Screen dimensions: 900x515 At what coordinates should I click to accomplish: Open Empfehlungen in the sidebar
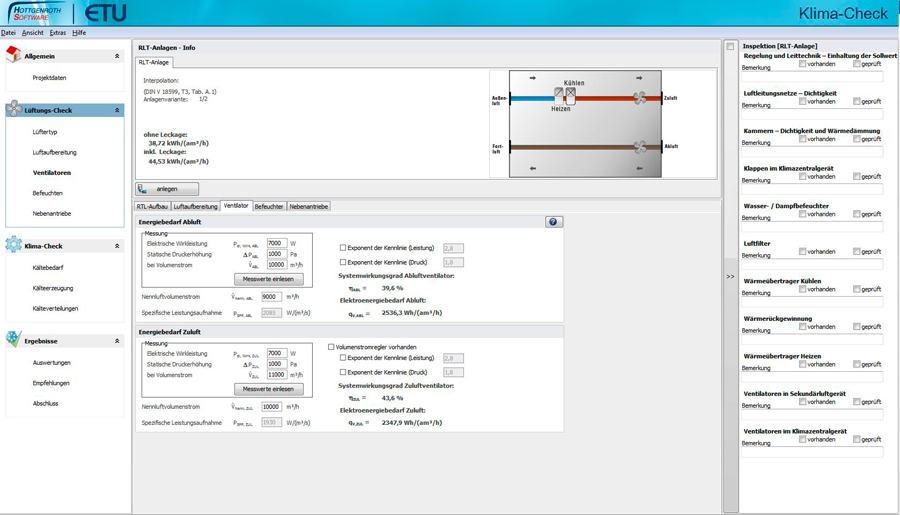[51, 383]
